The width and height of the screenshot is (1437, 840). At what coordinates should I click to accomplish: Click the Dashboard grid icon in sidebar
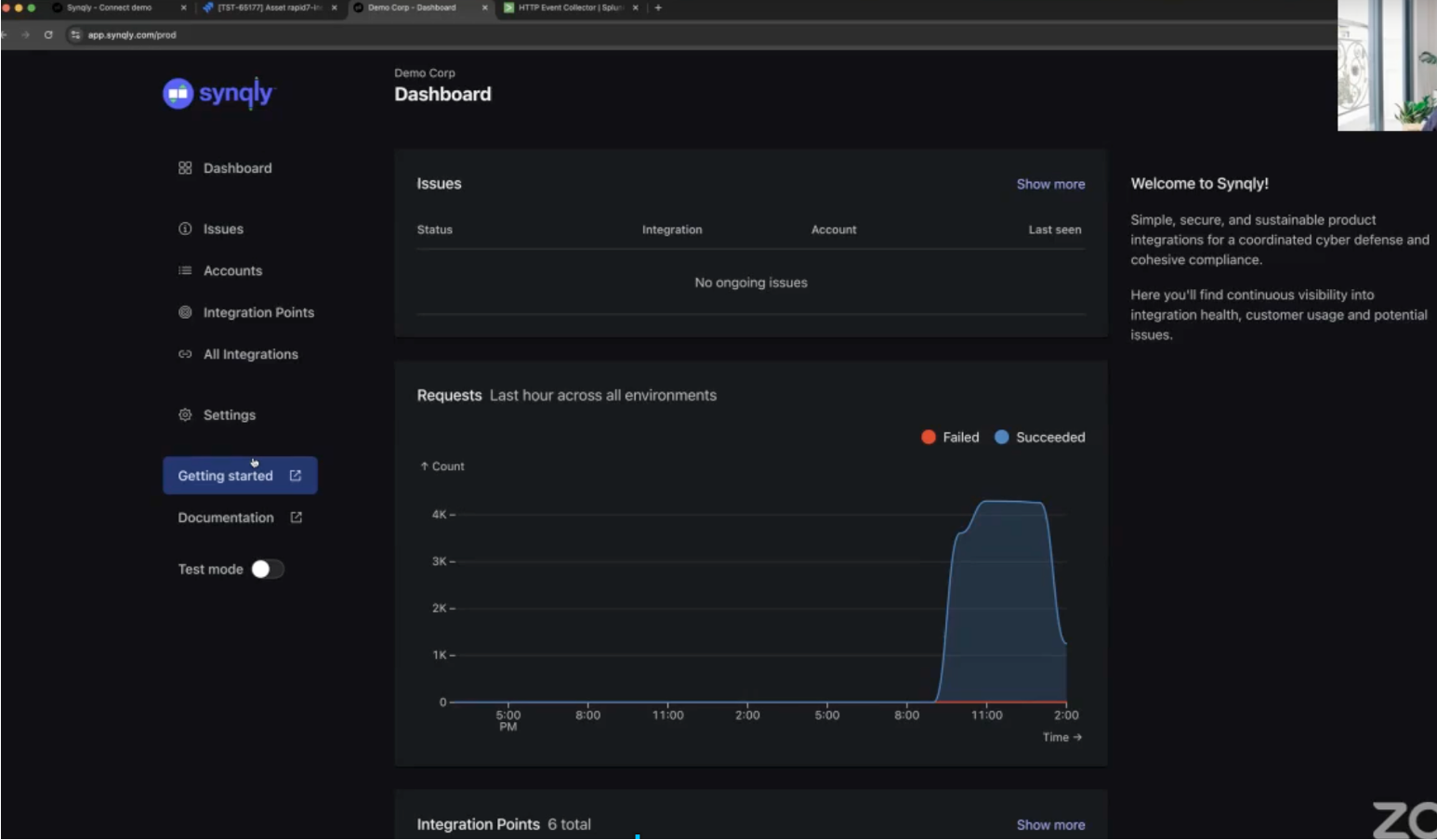coord(185,168)
